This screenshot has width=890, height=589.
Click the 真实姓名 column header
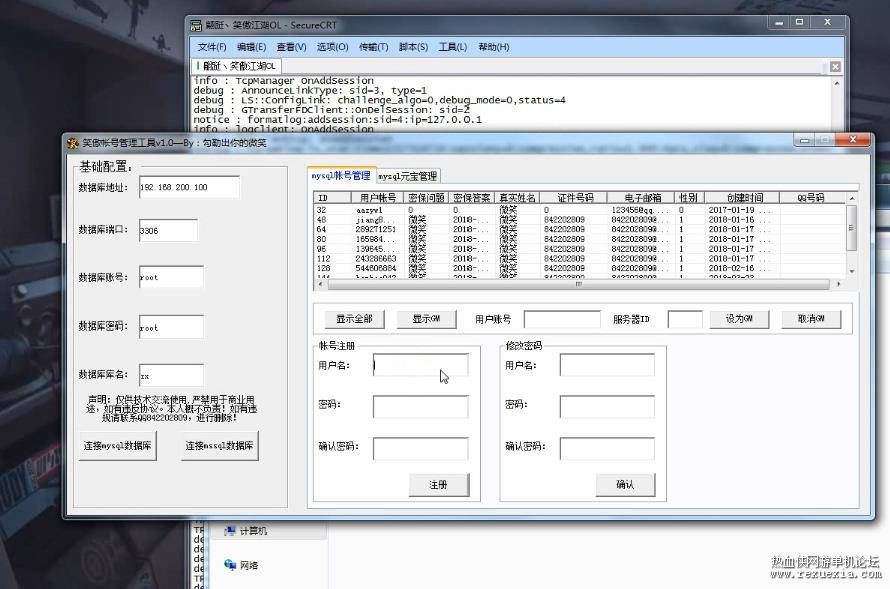(x=517, y=198)
